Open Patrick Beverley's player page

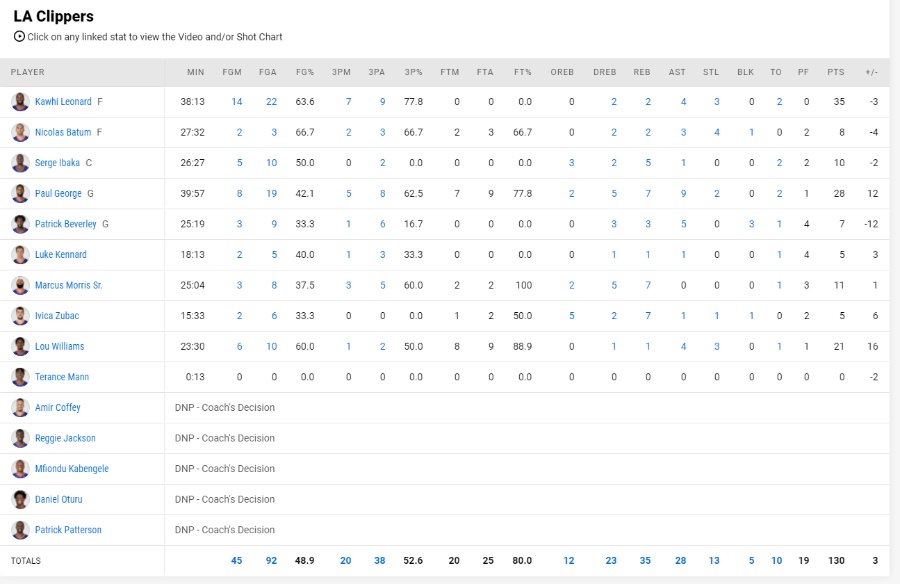pos(65,224)
